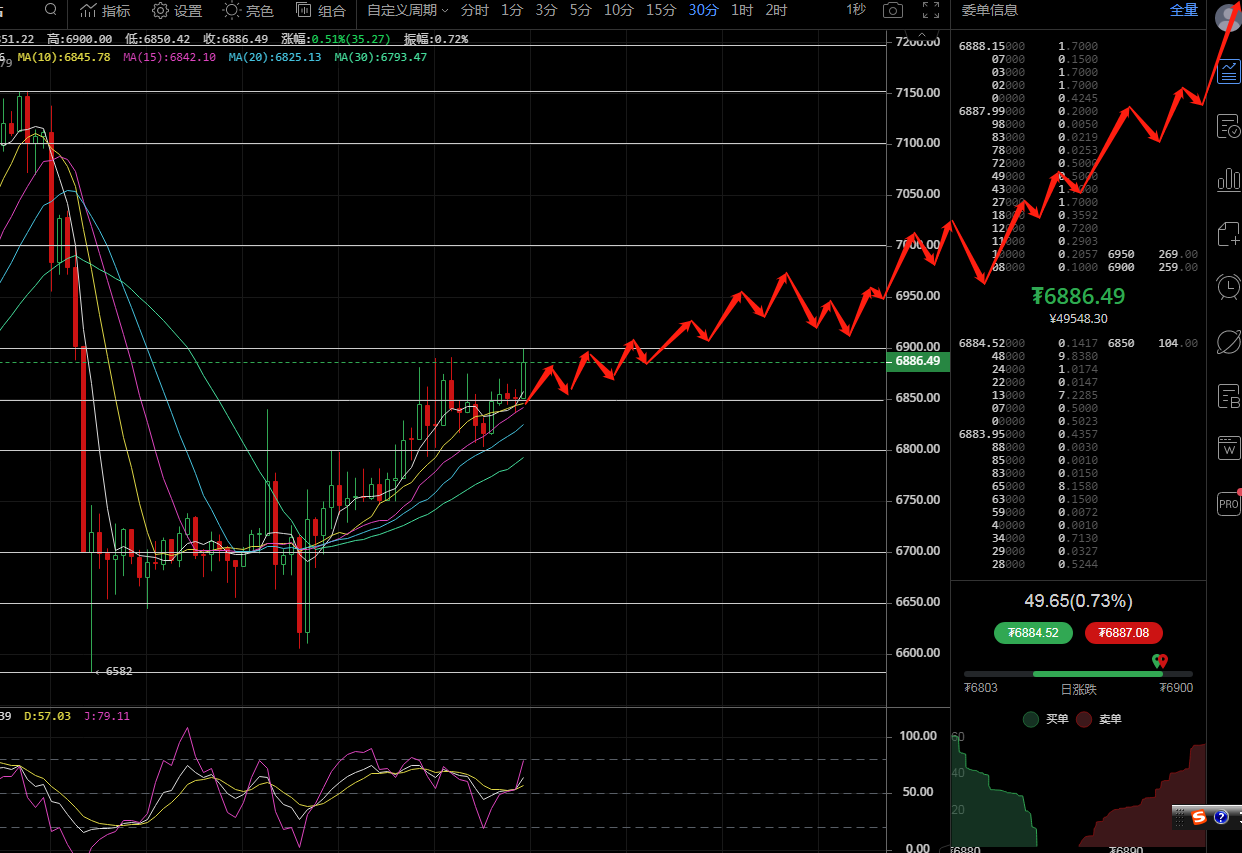Open the planet sidebar icon
Screen dimensions: 1242x853
[1228, 342]
